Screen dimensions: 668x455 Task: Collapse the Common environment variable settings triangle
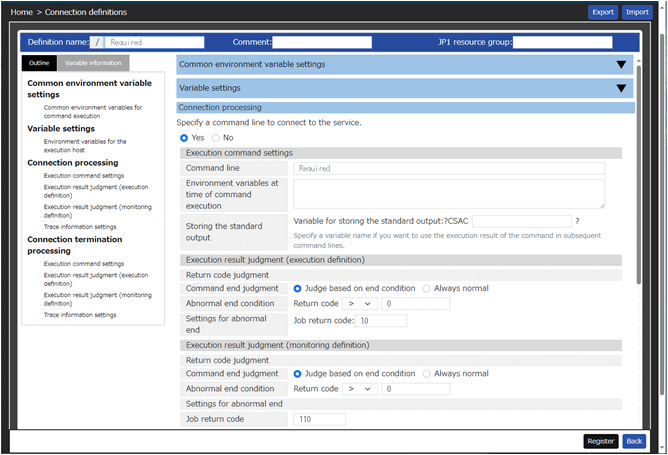622,64
